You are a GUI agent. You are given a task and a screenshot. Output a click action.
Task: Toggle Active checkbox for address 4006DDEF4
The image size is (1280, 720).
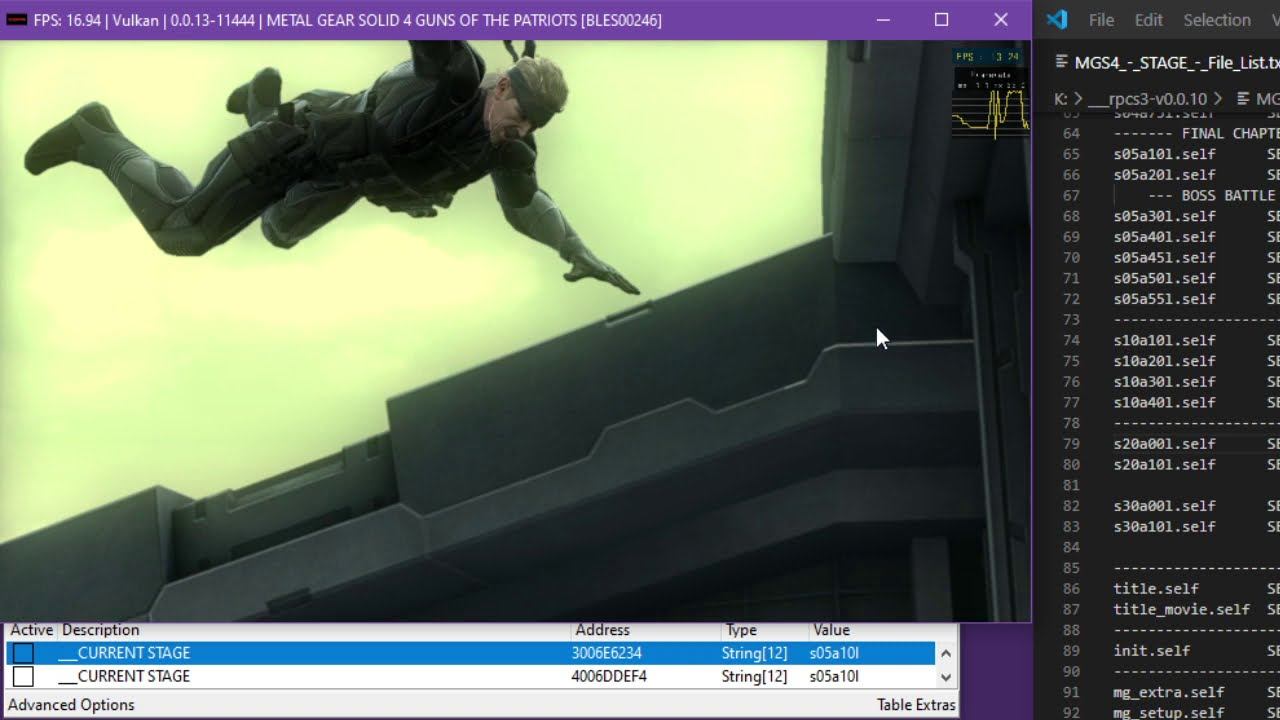(23, 677)
